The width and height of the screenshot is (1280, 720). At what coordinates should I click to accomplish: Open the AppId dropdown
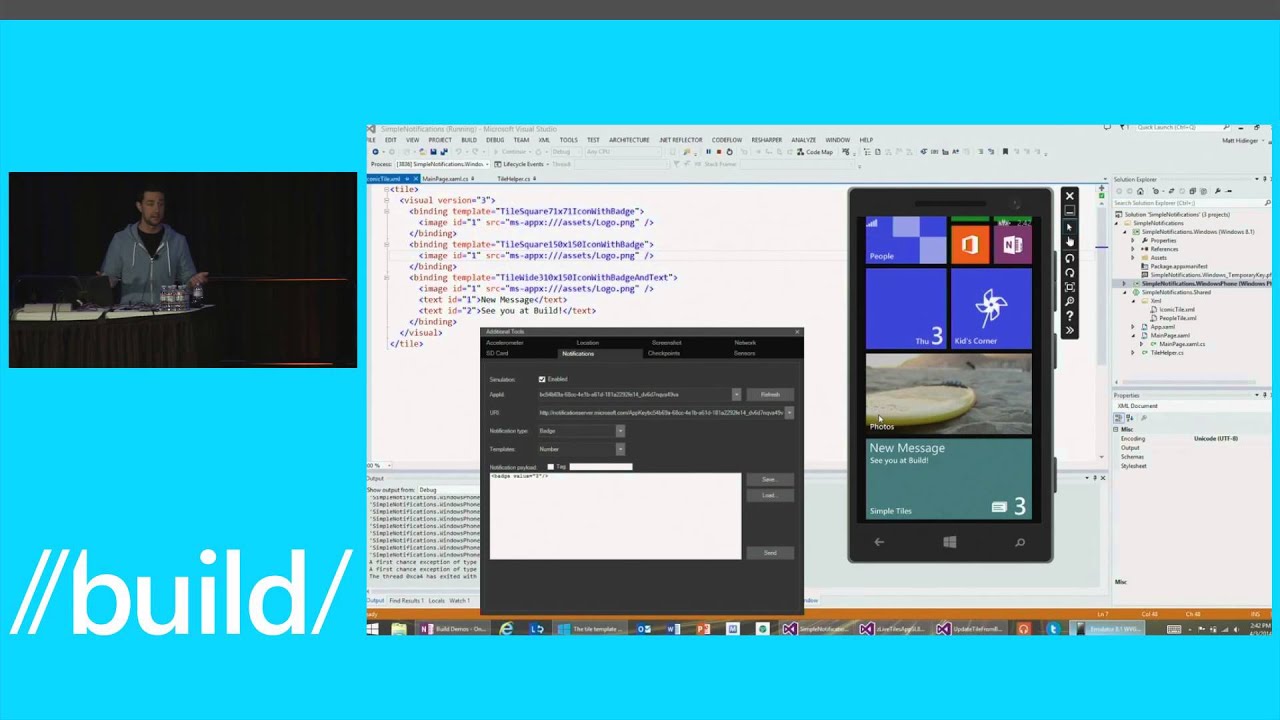(736, 394)
